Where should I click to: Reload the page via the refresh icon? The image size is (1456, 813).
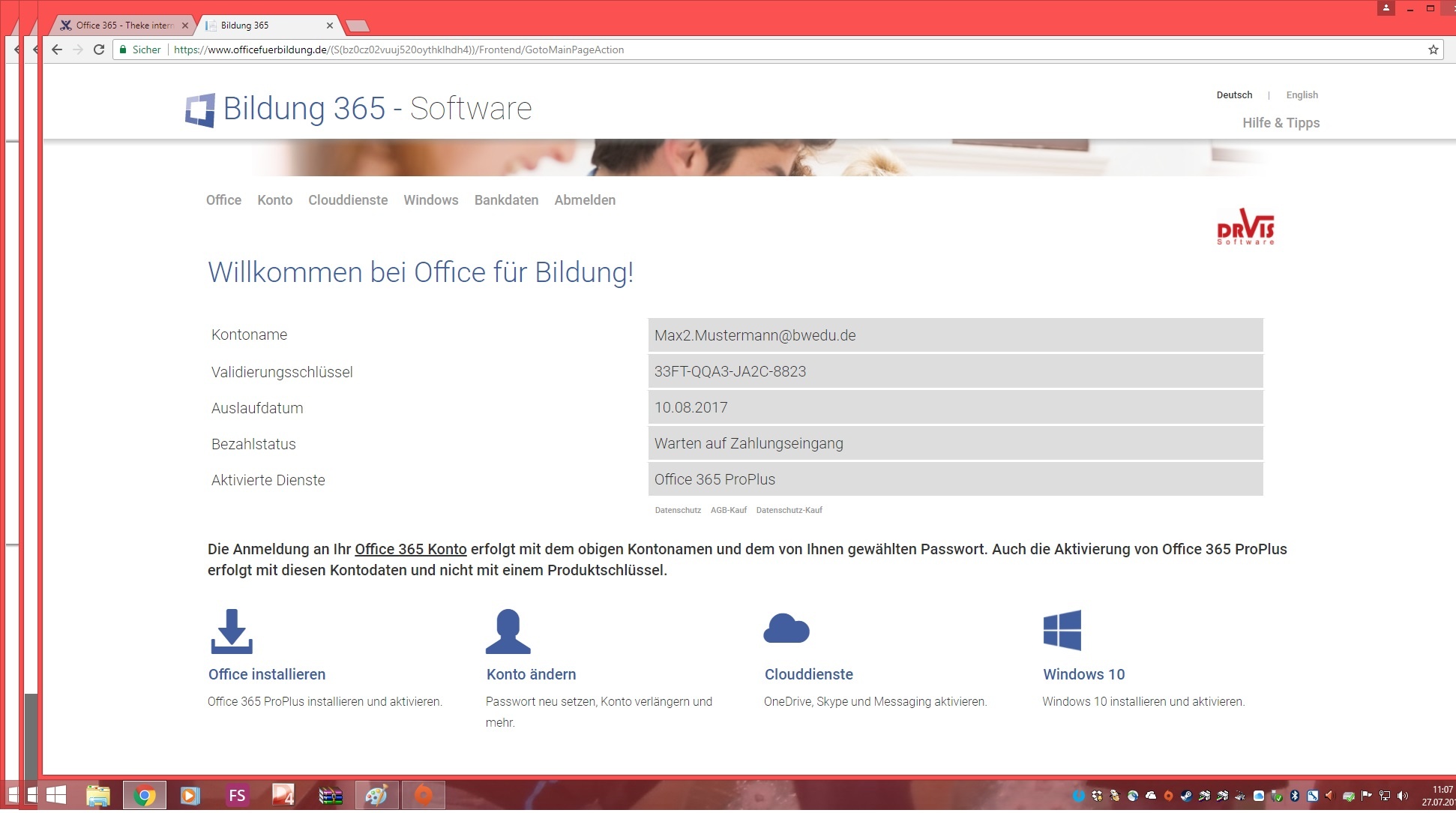(98, 49)
